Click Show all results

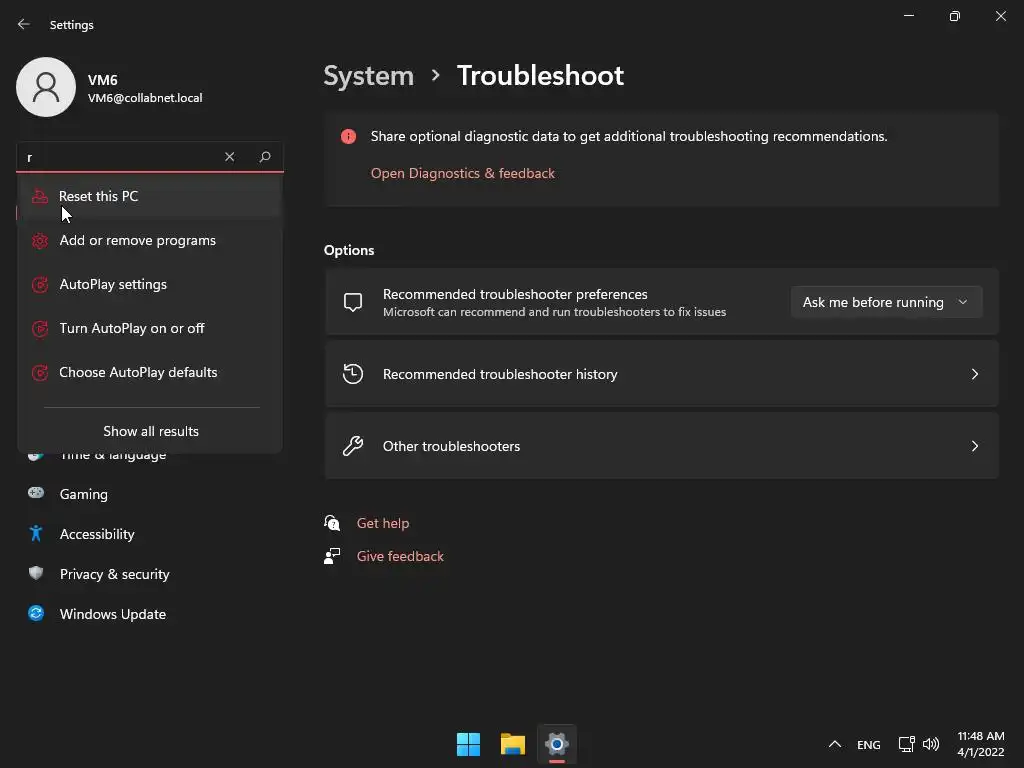click(x=151, y=431)
